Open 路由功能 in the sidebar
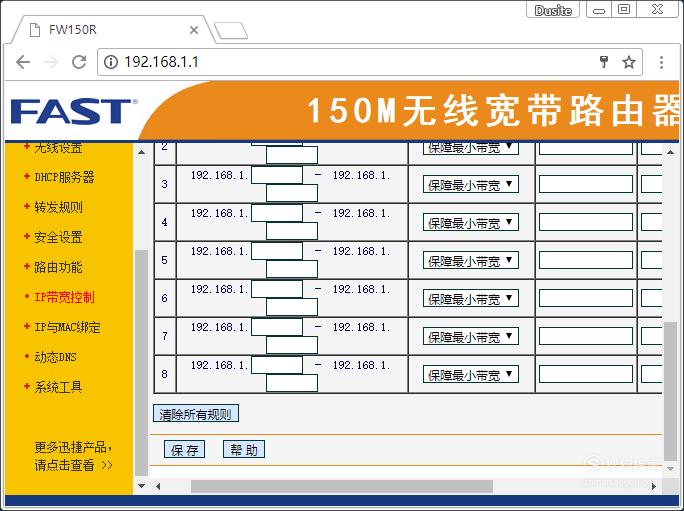 point(58,267)
